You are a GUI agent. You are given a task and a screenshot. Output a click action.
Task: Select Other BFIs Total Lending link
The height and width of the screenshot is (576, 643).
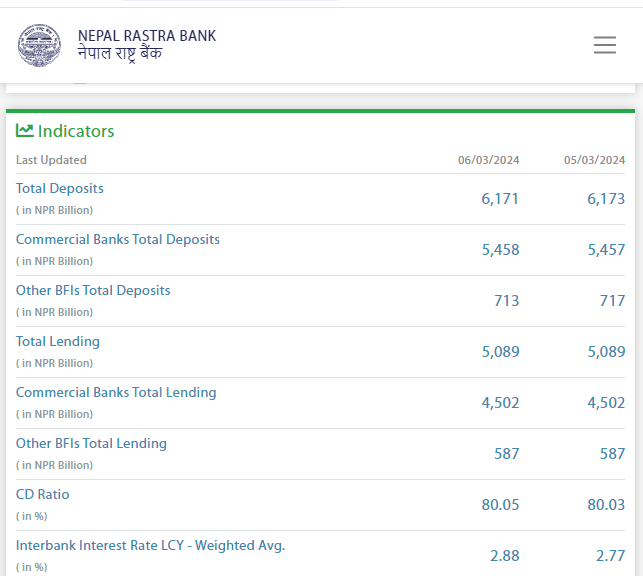click(91, 443)
